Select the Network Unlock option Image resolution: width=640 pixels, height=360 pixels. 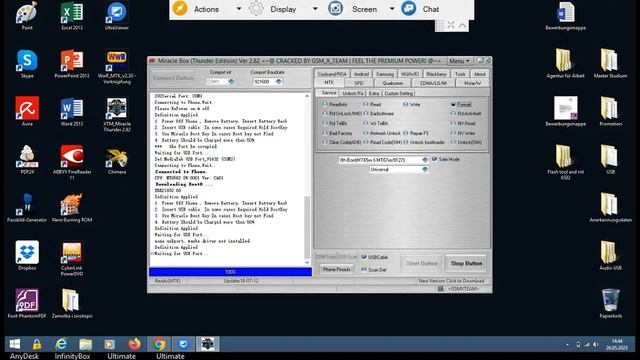coord(382,133)
